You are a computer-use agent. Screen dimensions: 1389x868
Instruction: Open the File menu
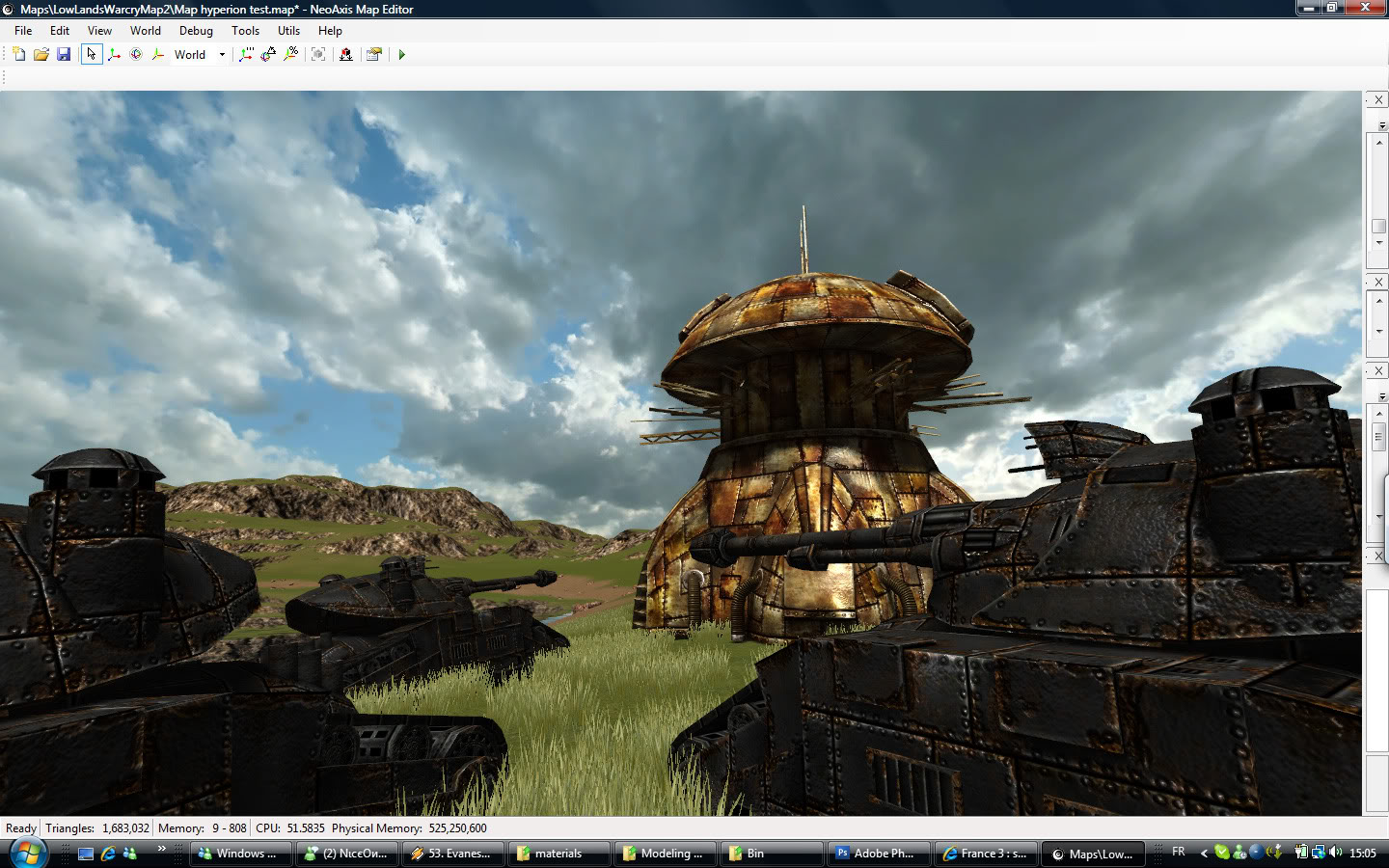pos(23,31)
